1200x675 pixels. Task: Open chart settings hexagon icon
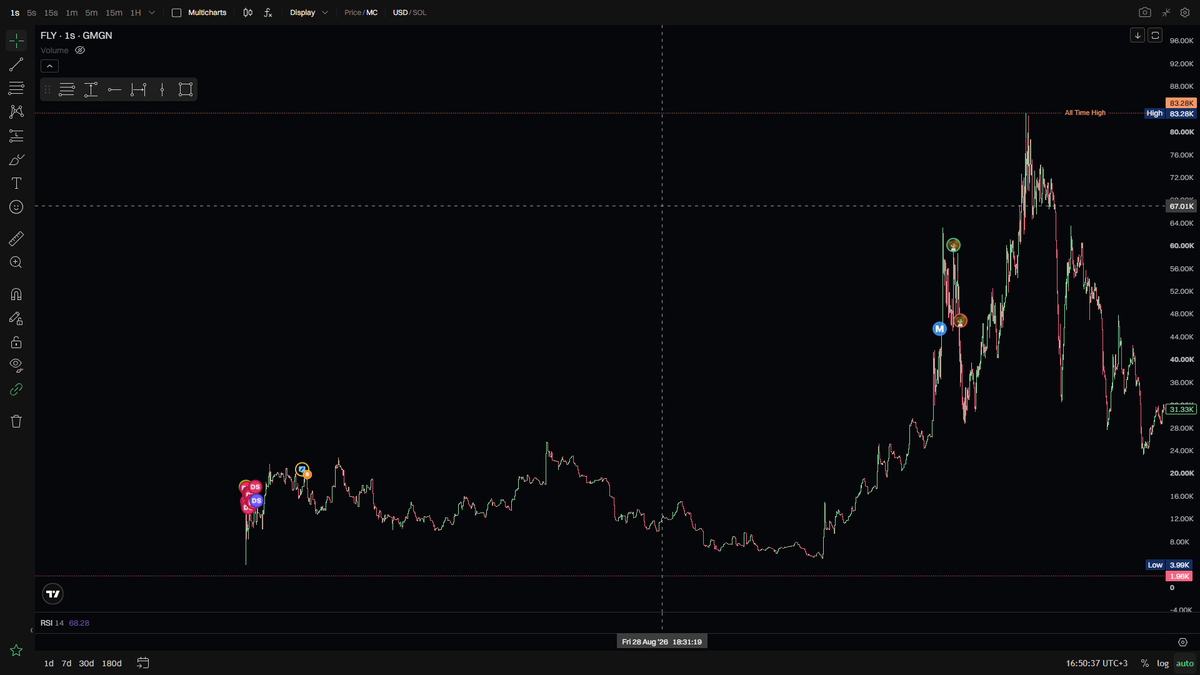click(1182, 642)
